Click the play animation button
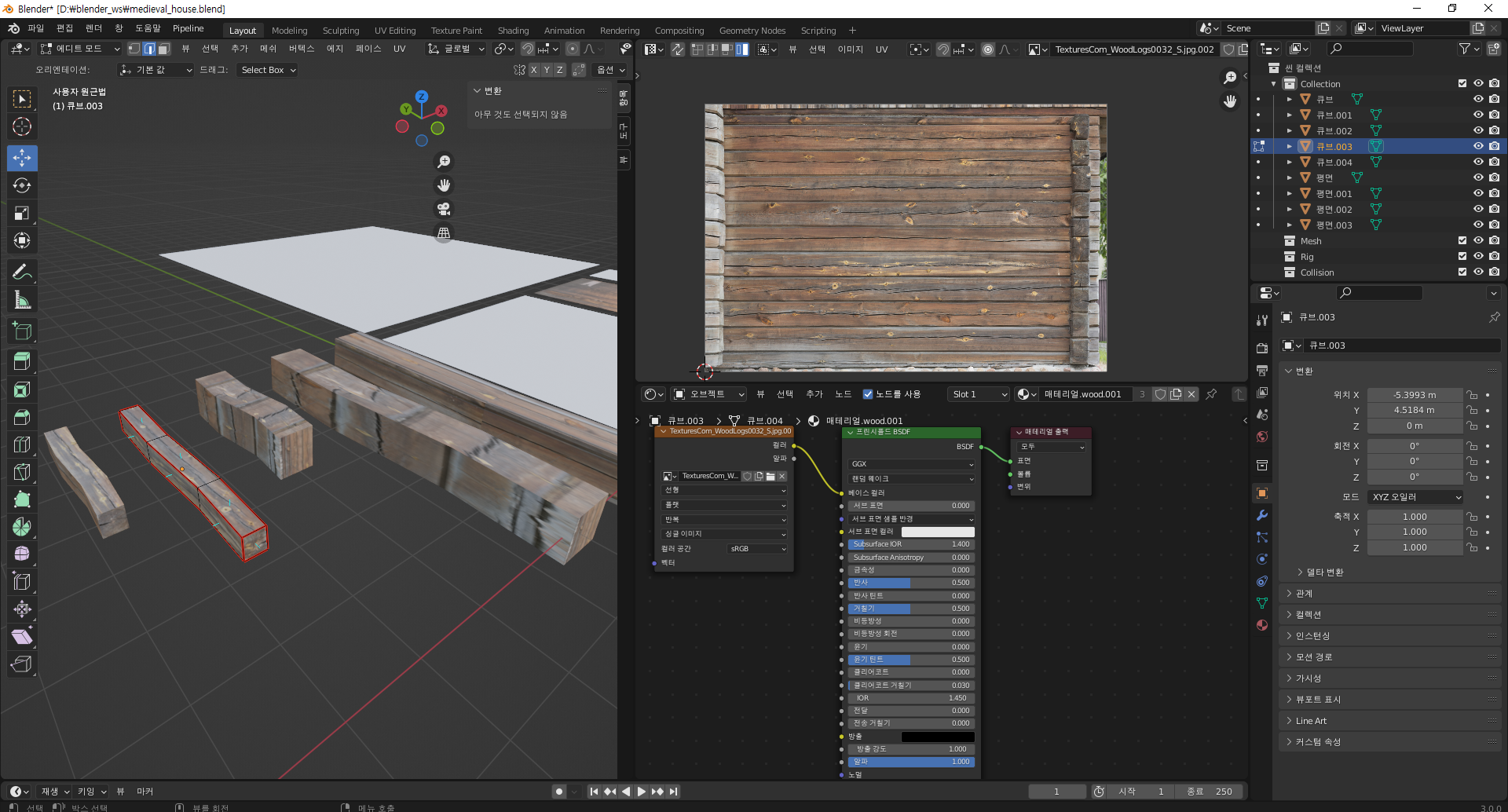Viewport: 1508px width, 812px height. (x=641, y=792)
